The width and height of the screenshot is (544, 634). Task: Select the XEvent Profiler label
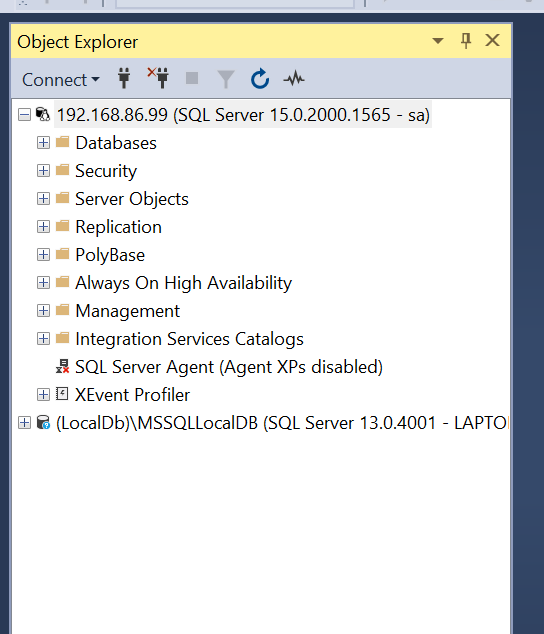(x=132, y=395)
